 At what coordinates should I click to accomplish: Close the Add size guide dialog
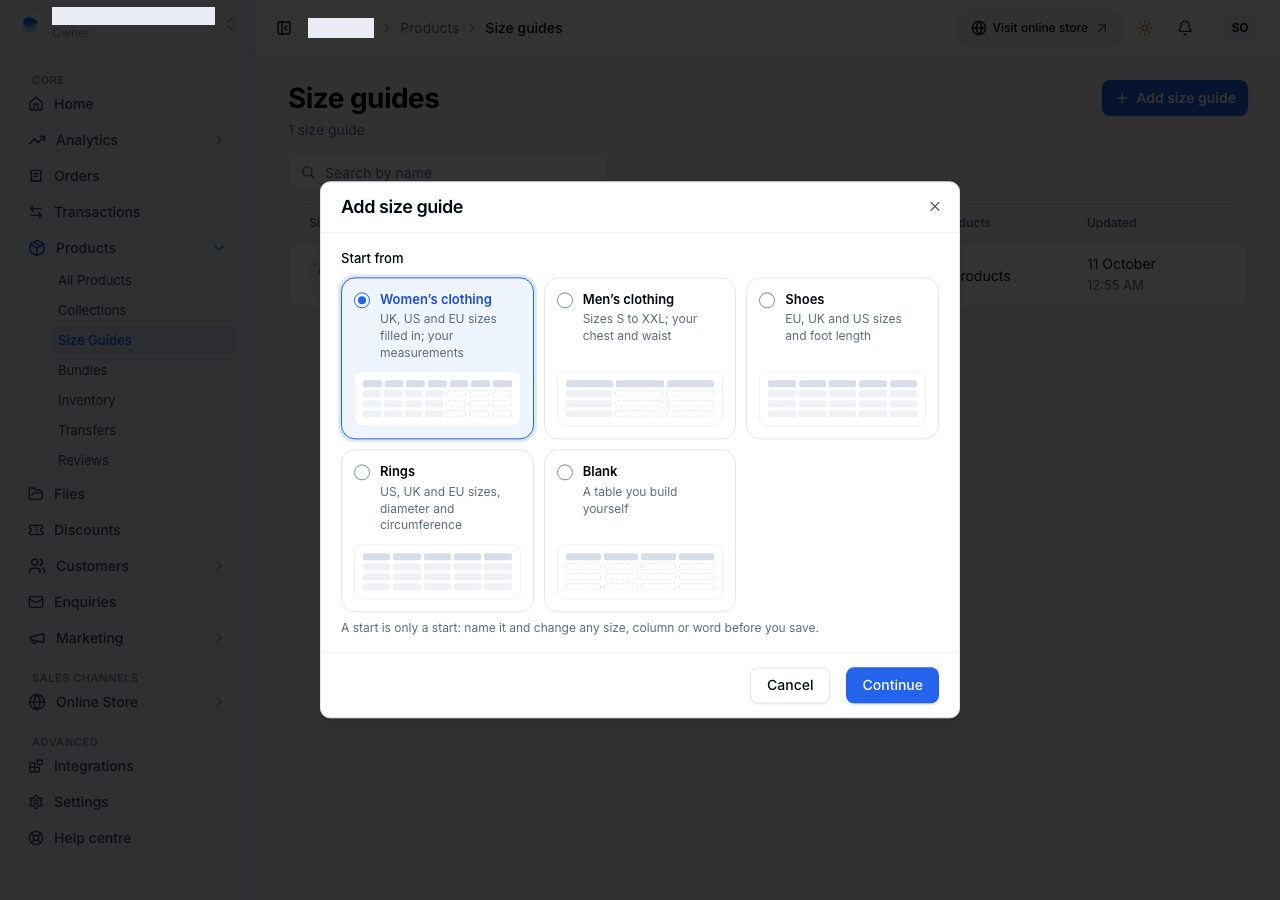[x=935, y=207]
